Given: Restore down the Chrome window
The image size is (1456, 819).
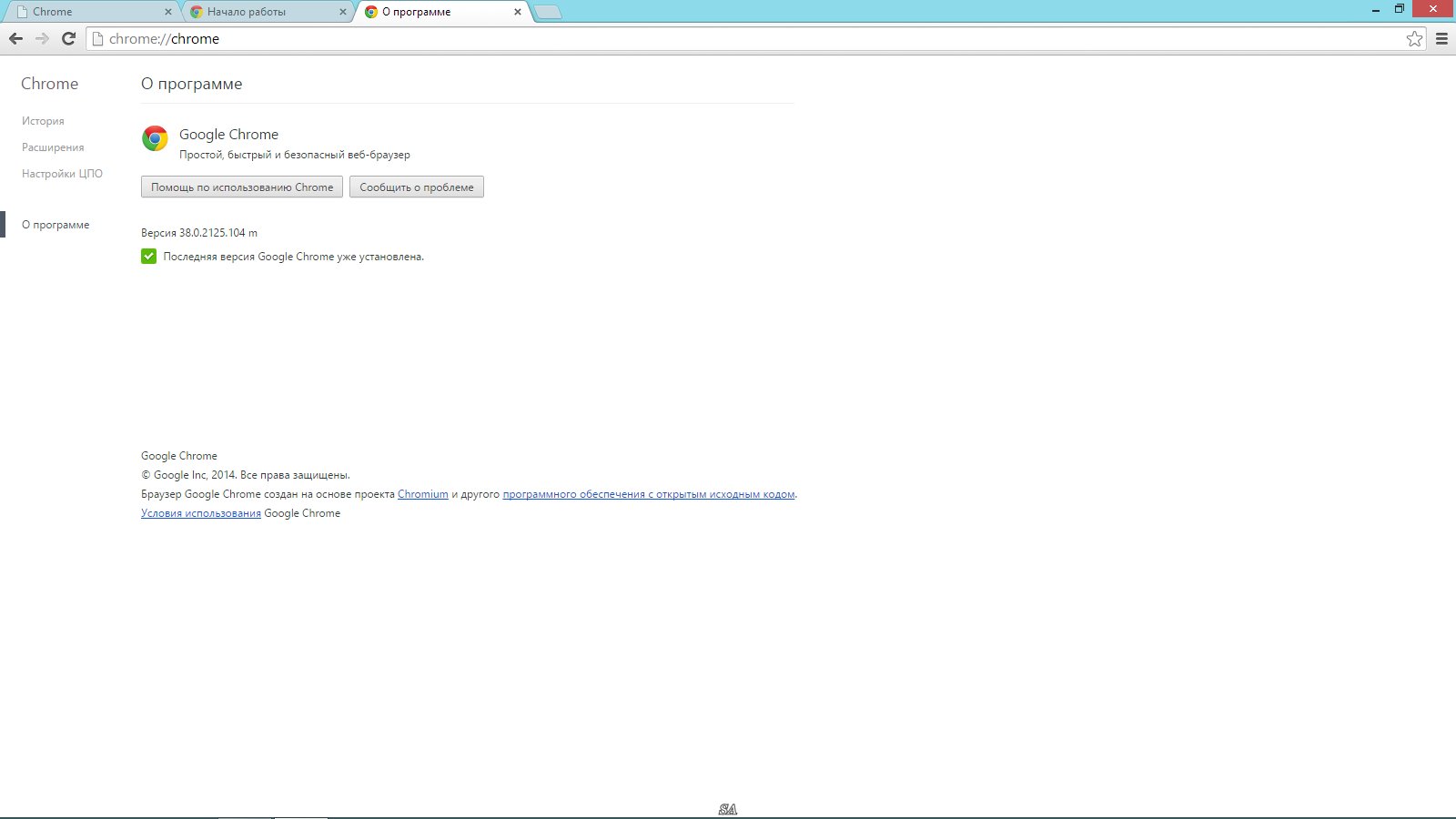Looking at the screenshot, I should pyautogui.click(x=1400, y=9).
